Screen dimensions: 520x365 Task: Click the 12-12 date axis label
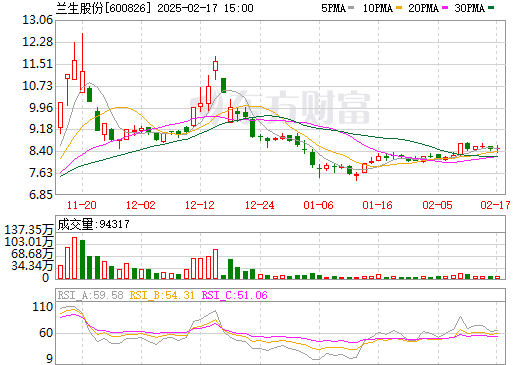[200, 205]
